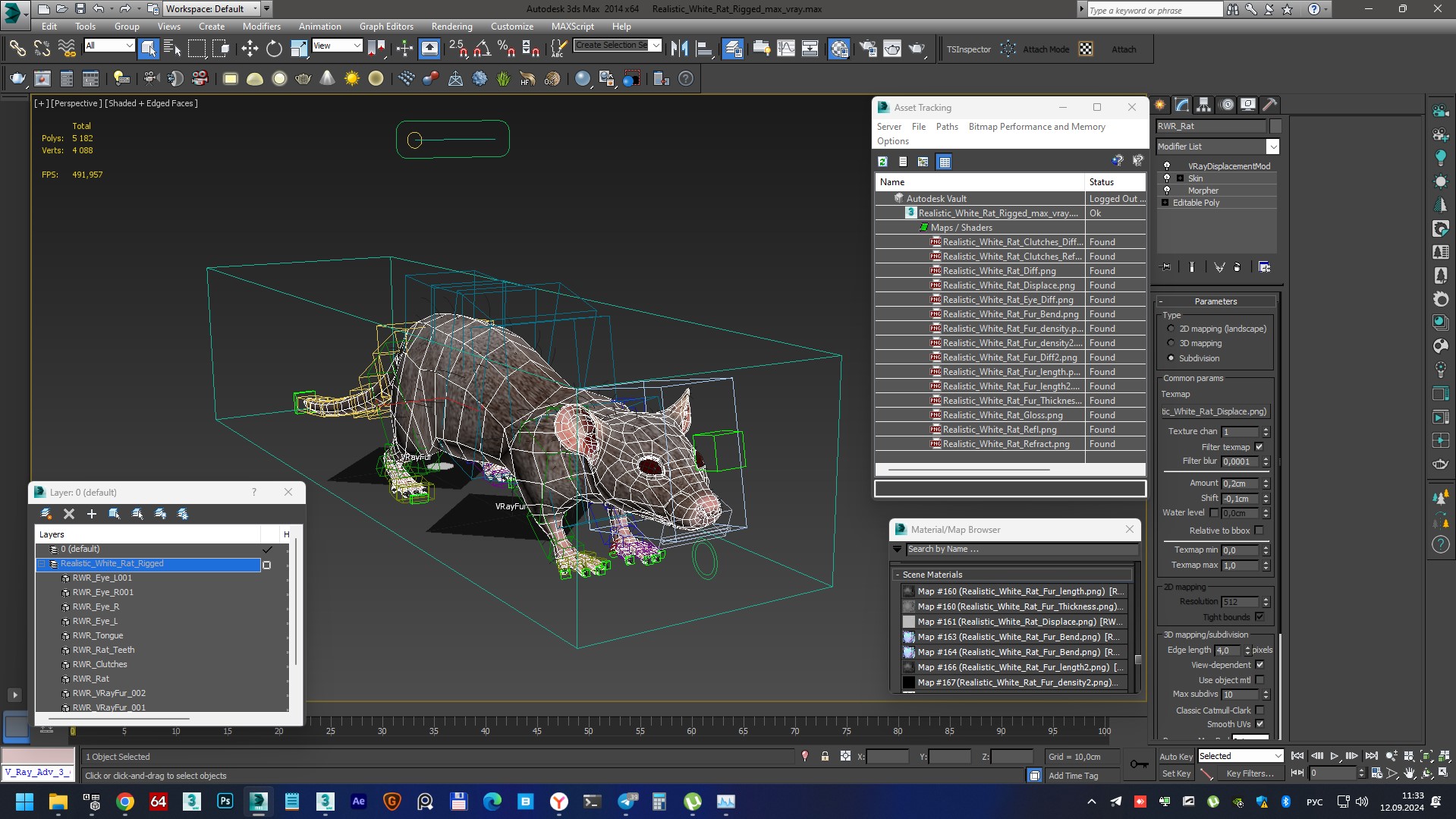Click Go to End playback button
1456x819 pixels.
click(x=1371, y=756)
